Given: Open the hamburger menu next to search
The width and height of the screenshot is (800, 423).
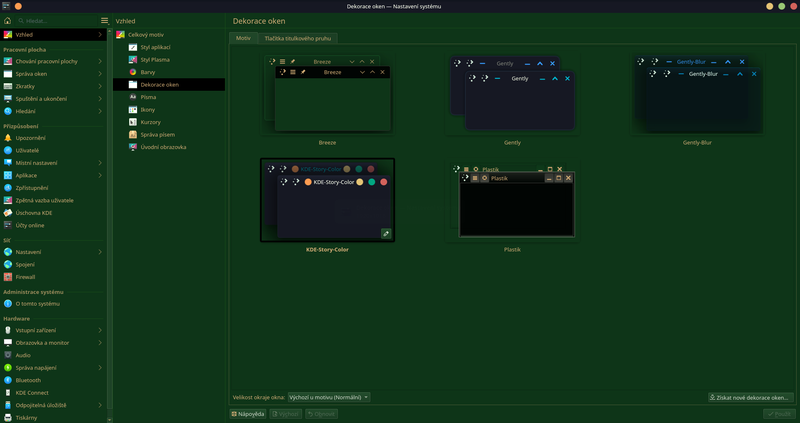Looking at the screenshot, I should pyautogui.click(x=104, y=20).
